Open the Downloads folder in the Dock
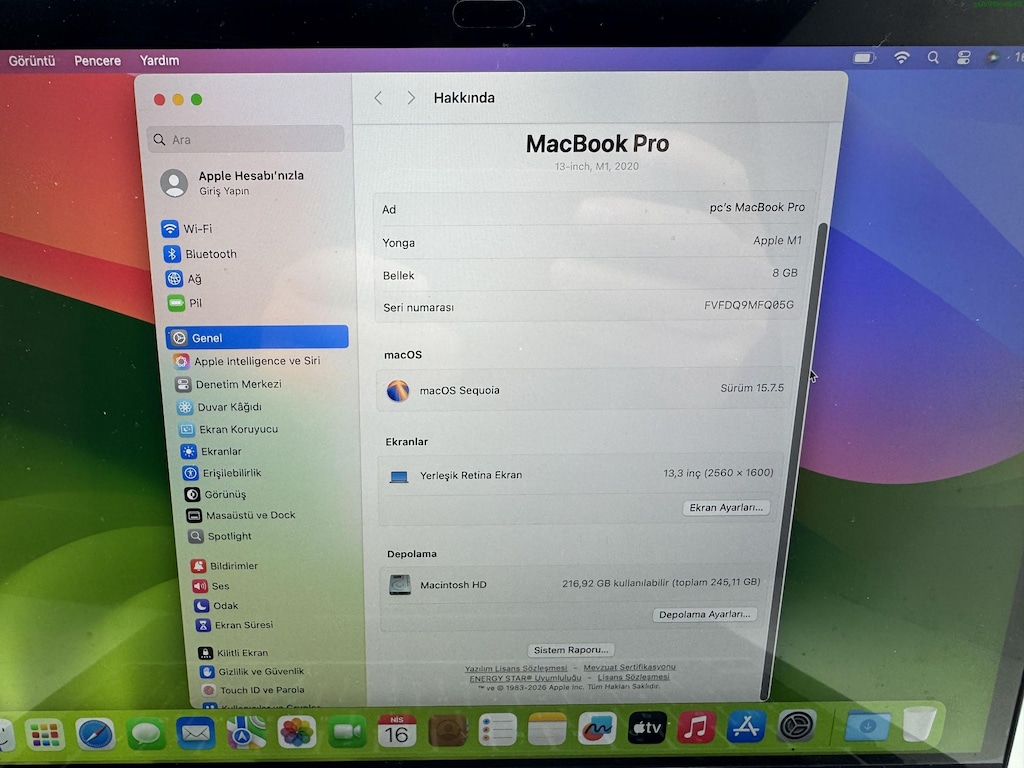This screenshot has height=768, width=1024. [x=867, y=725]
